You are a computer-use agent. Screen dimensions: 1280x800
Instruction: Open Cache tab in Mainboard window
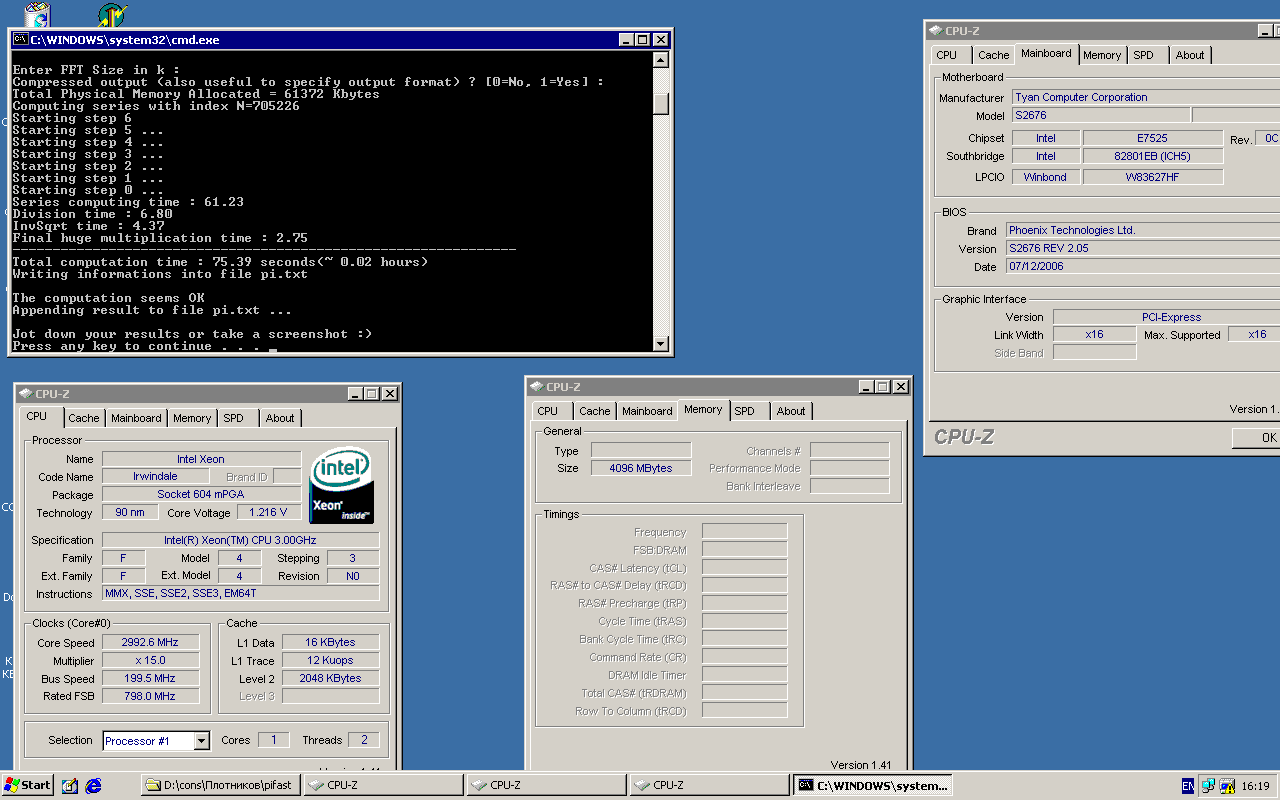tap(994, 55)
